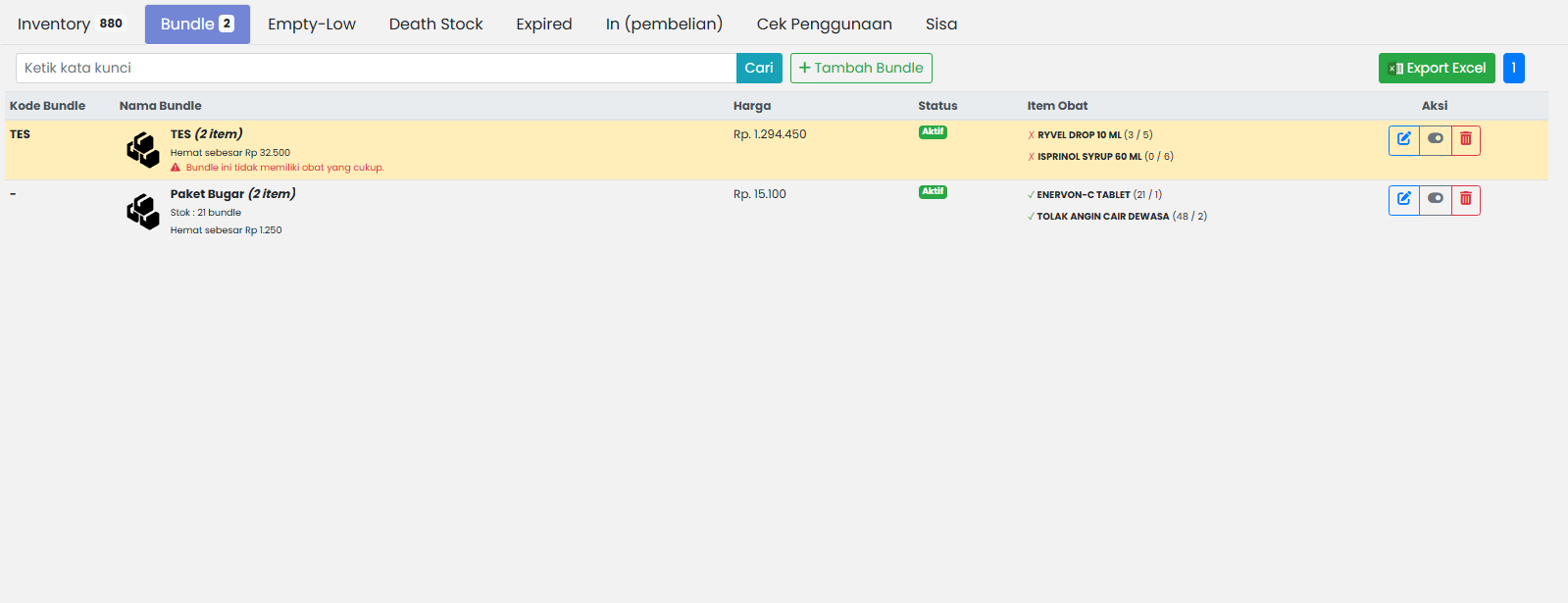
Task: Select page 1 in pagination
Action: (x=1513, y=68)
